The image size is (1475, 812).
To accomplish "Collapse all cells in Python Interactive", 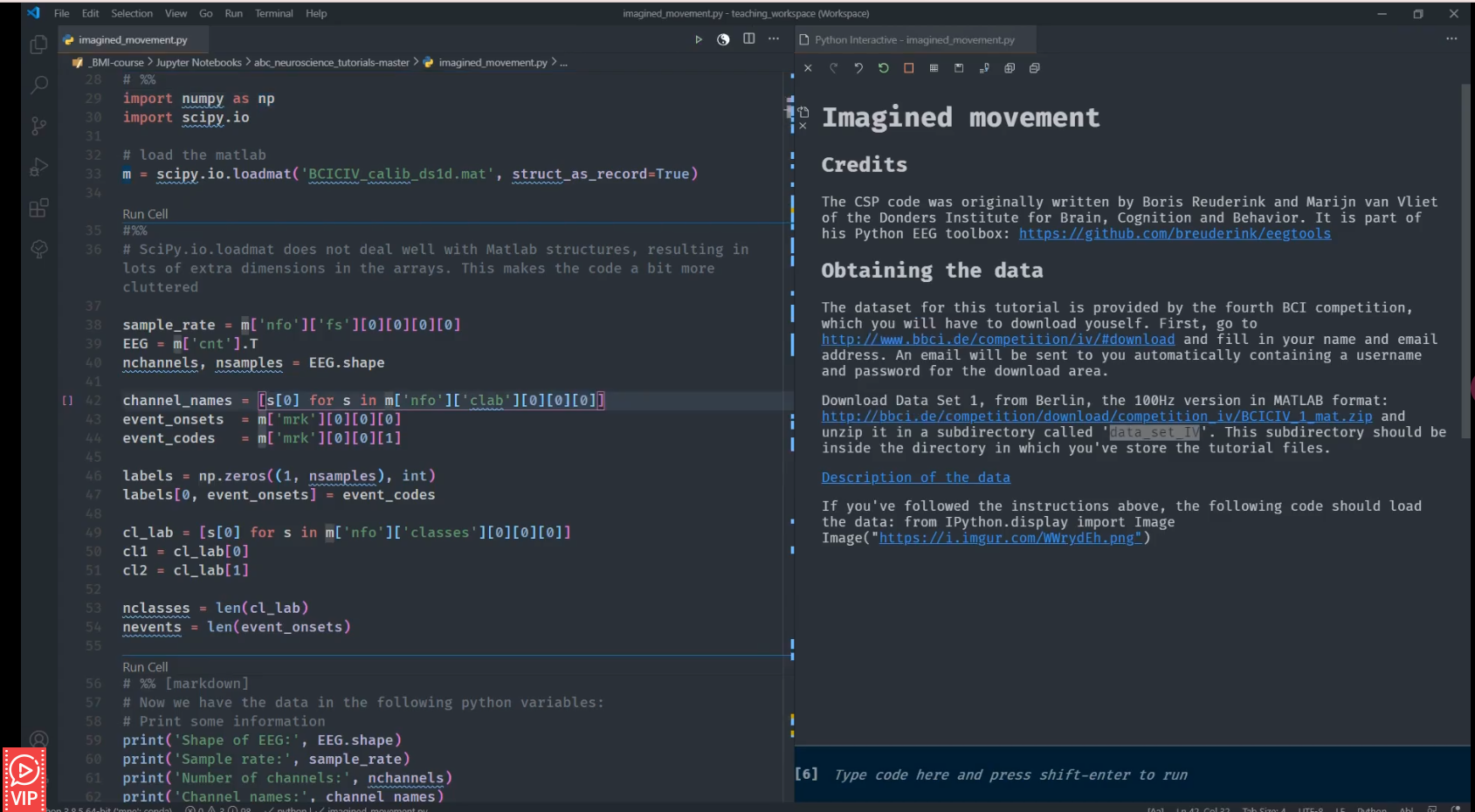I will point(1035,68).
